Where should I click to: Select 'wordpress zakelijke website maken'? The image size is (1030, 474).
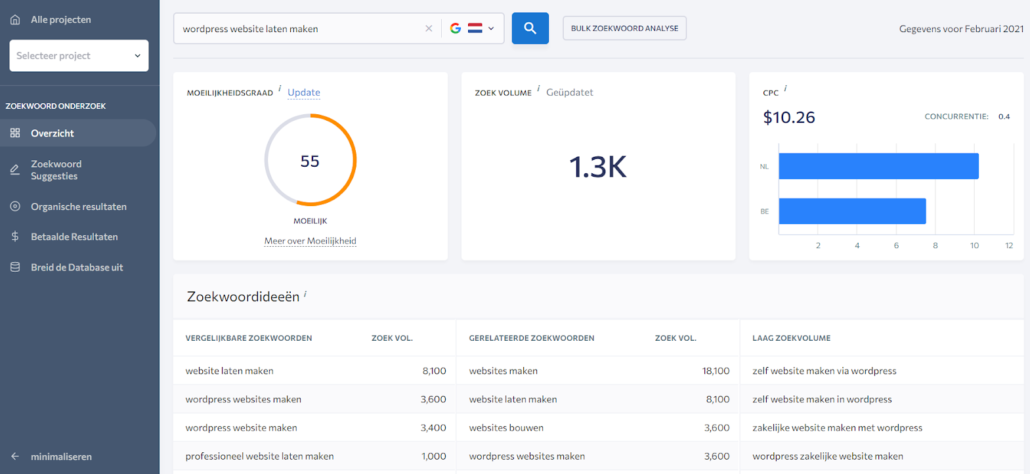828,456
